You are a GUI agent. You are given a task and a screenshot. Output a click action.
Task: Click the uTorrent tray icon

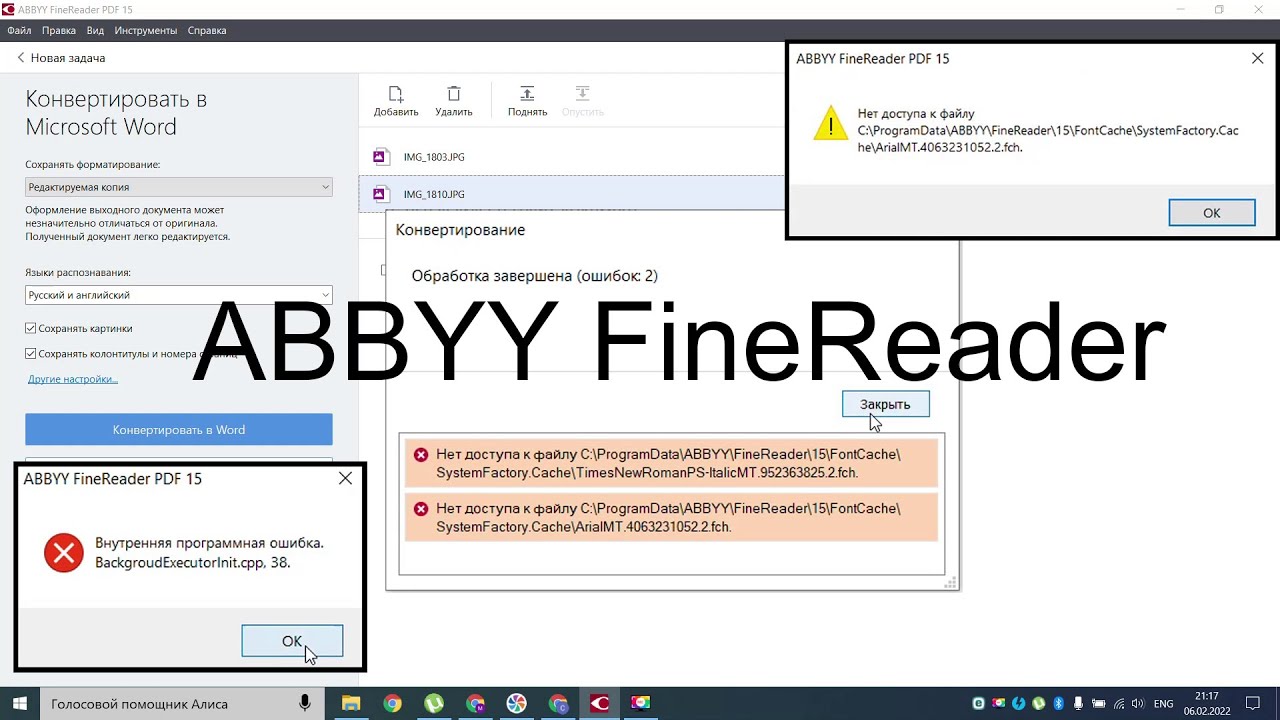tap(1039, 704)
